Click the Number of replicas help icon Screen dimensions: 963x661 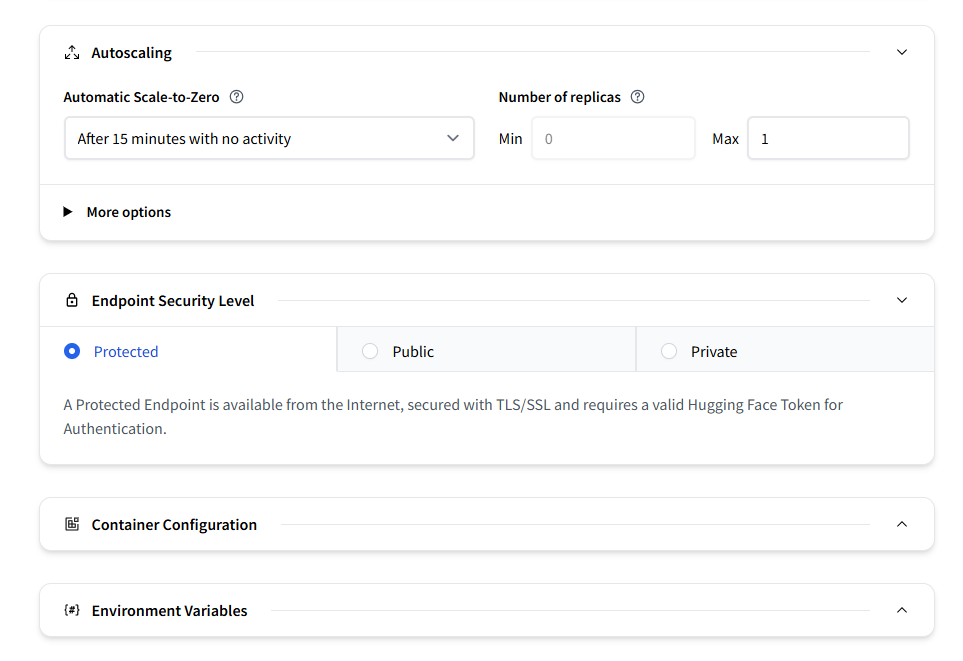pyautogui.click(x=638, y=97)
